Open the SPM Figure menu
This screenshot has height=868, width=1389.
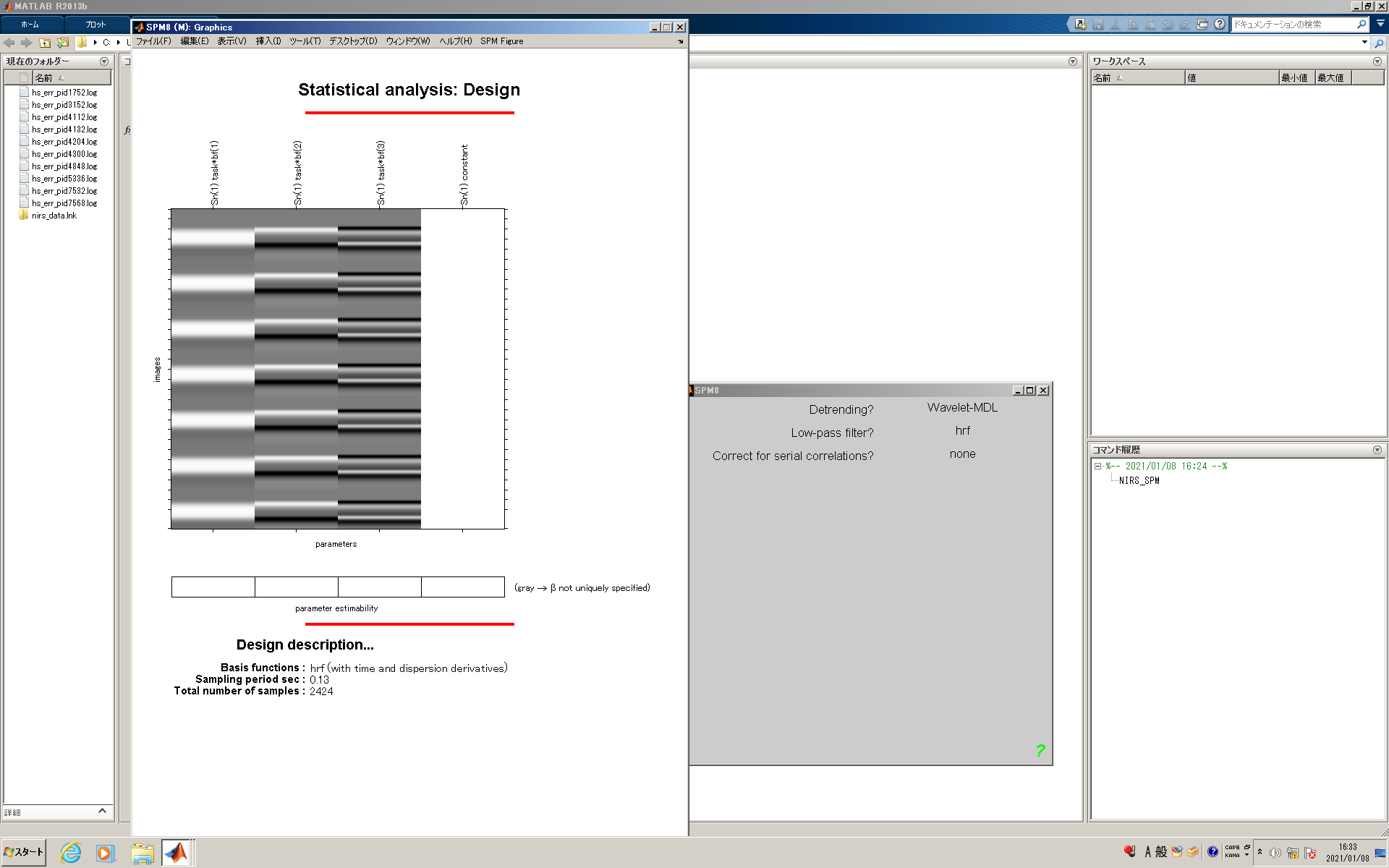[x=501, y=41]
